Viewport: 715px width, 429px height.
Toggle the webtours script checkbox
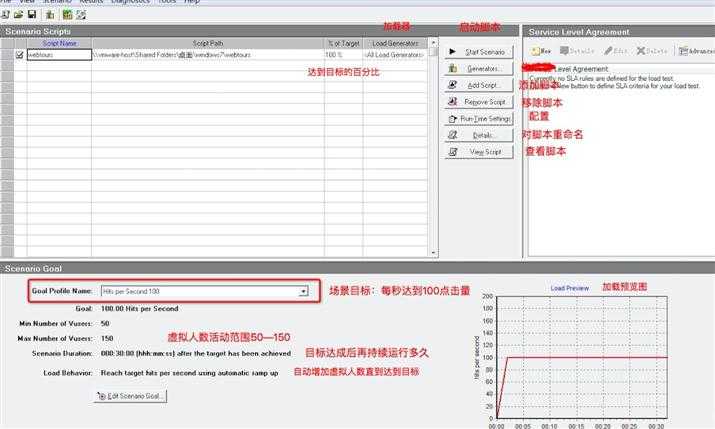pos(20,55)
